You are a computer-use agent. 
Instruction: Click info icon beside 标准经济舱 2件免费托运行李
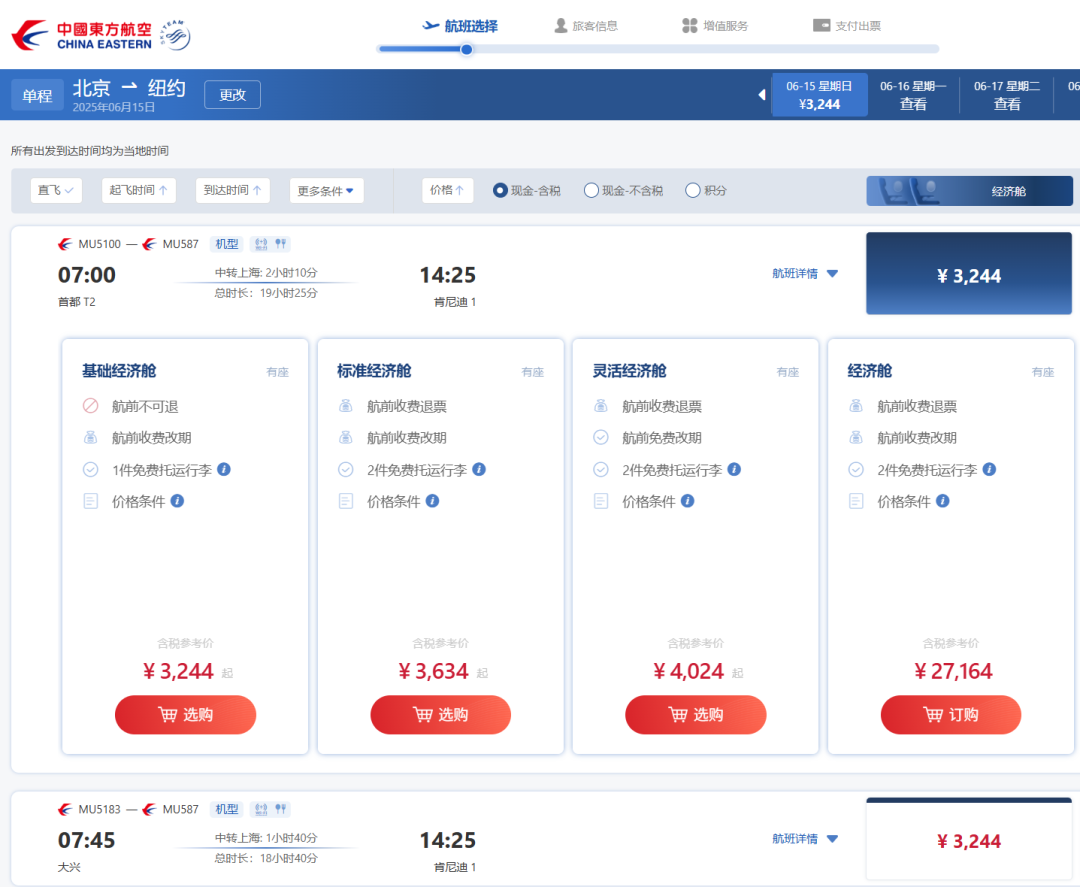479,469
